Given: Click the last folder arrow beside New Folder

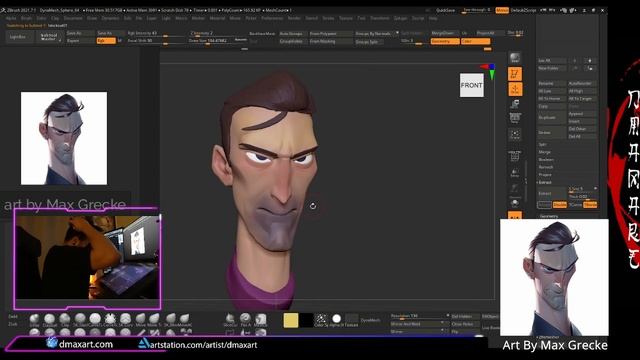Looking at the screenshot, I should pyautogui.click(x=590, y=68).
